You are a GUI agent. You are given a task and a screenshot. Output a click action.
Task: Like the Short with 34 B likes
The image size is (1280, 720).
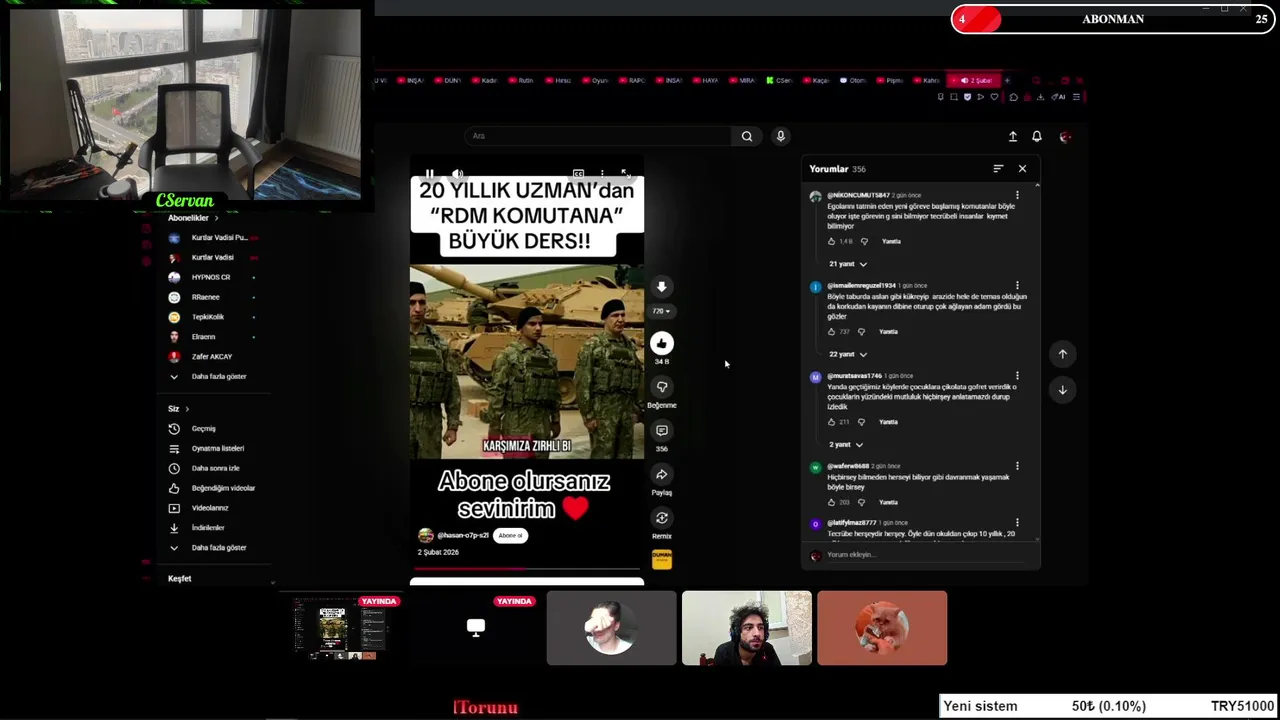[x=661, y=343]
